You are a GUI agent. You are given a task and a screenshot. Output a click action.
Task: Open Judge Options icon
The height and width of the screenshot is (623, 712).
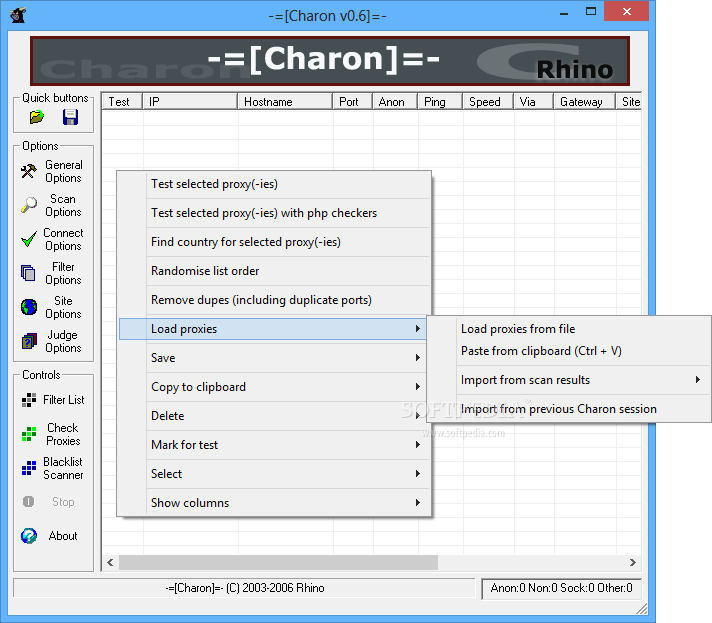coord(29,341)
